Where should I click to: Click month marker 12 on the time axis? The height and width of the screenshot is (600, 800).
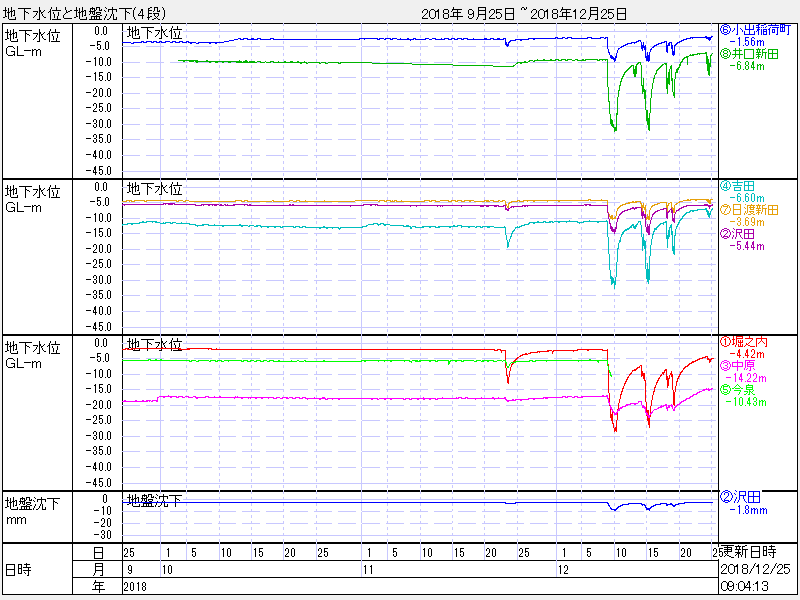564,569
